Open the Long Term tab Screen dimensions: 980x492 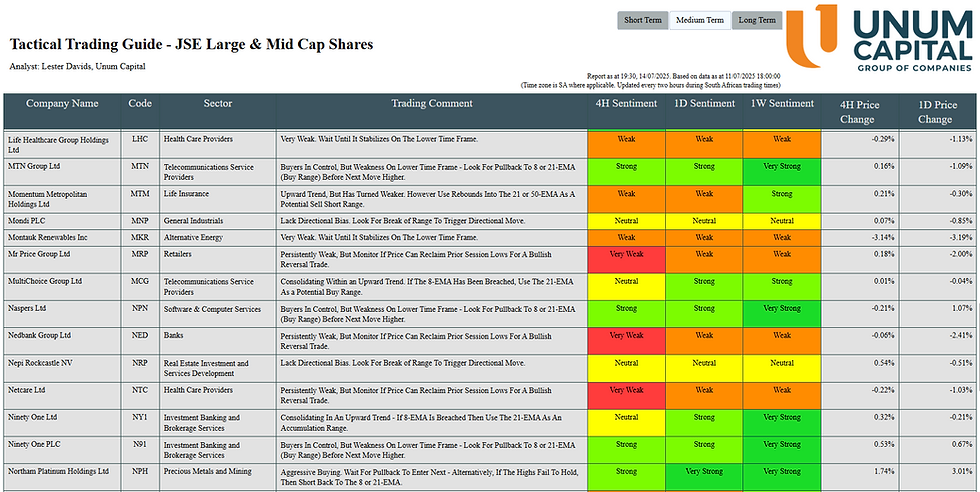pyautogui.click(x=757, y=20)
